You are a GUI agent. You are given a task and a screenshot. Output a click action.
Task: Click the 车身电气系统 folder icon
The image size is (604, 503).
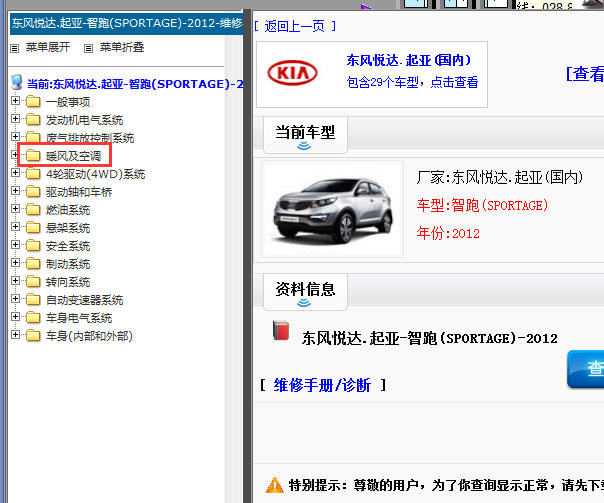click(33, 317)
